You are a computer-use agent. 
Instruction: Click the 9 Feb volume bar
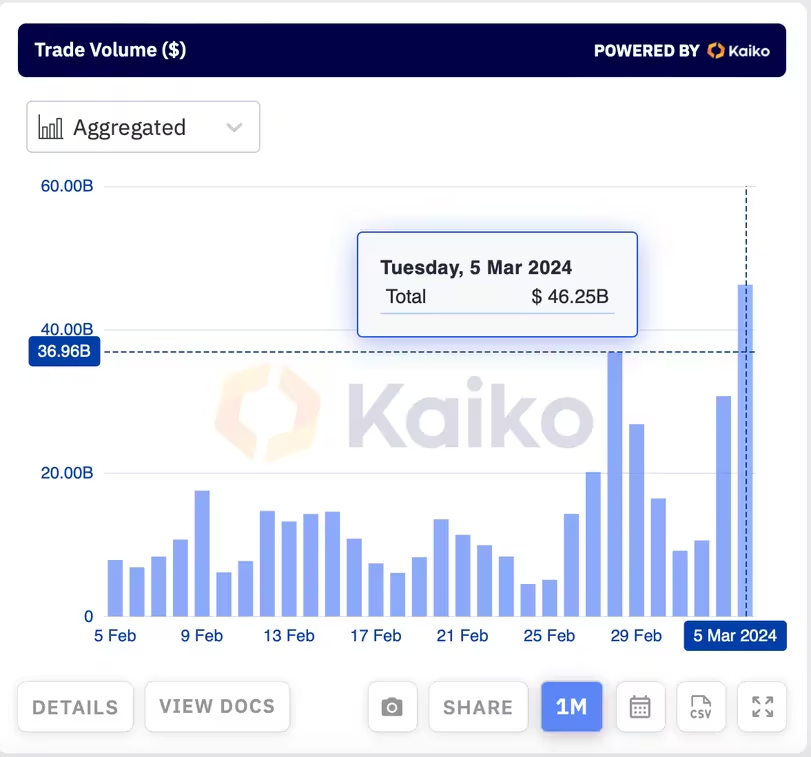(x=202, y=553)
